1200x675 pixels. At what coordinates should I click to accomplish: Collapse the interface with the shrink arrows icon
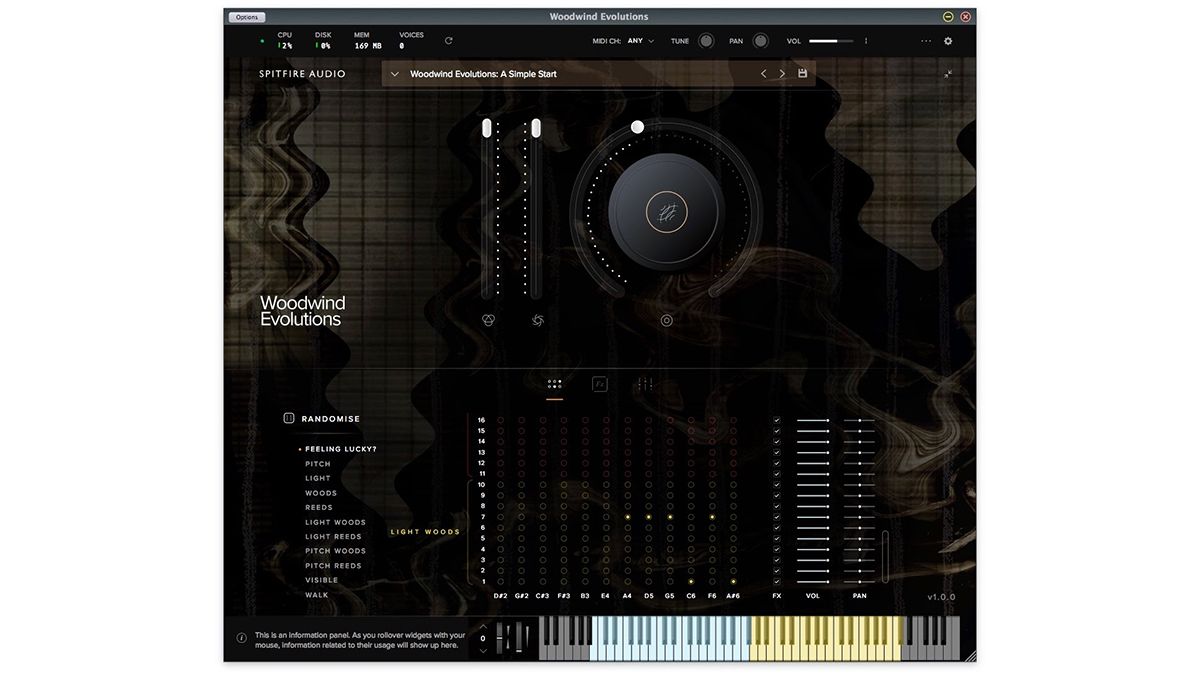click(x=948, y=74)
